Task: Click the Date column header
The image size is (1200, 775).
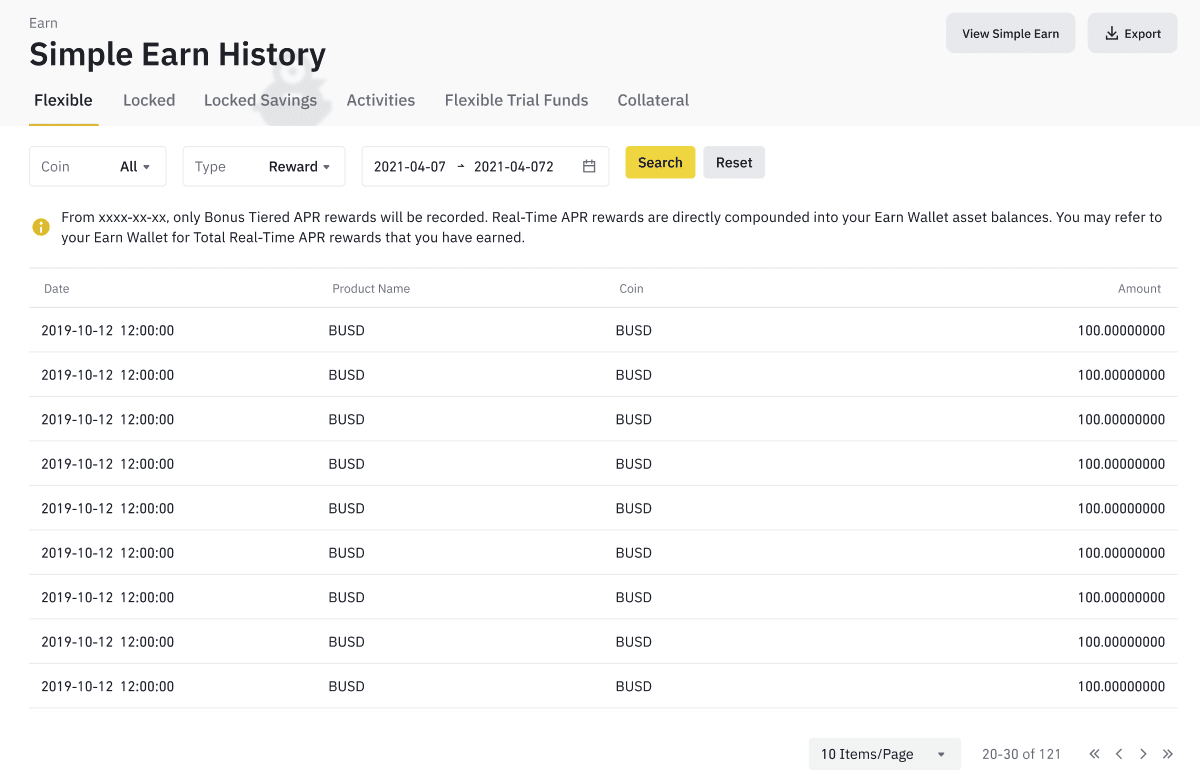Action: click(57, 288)
